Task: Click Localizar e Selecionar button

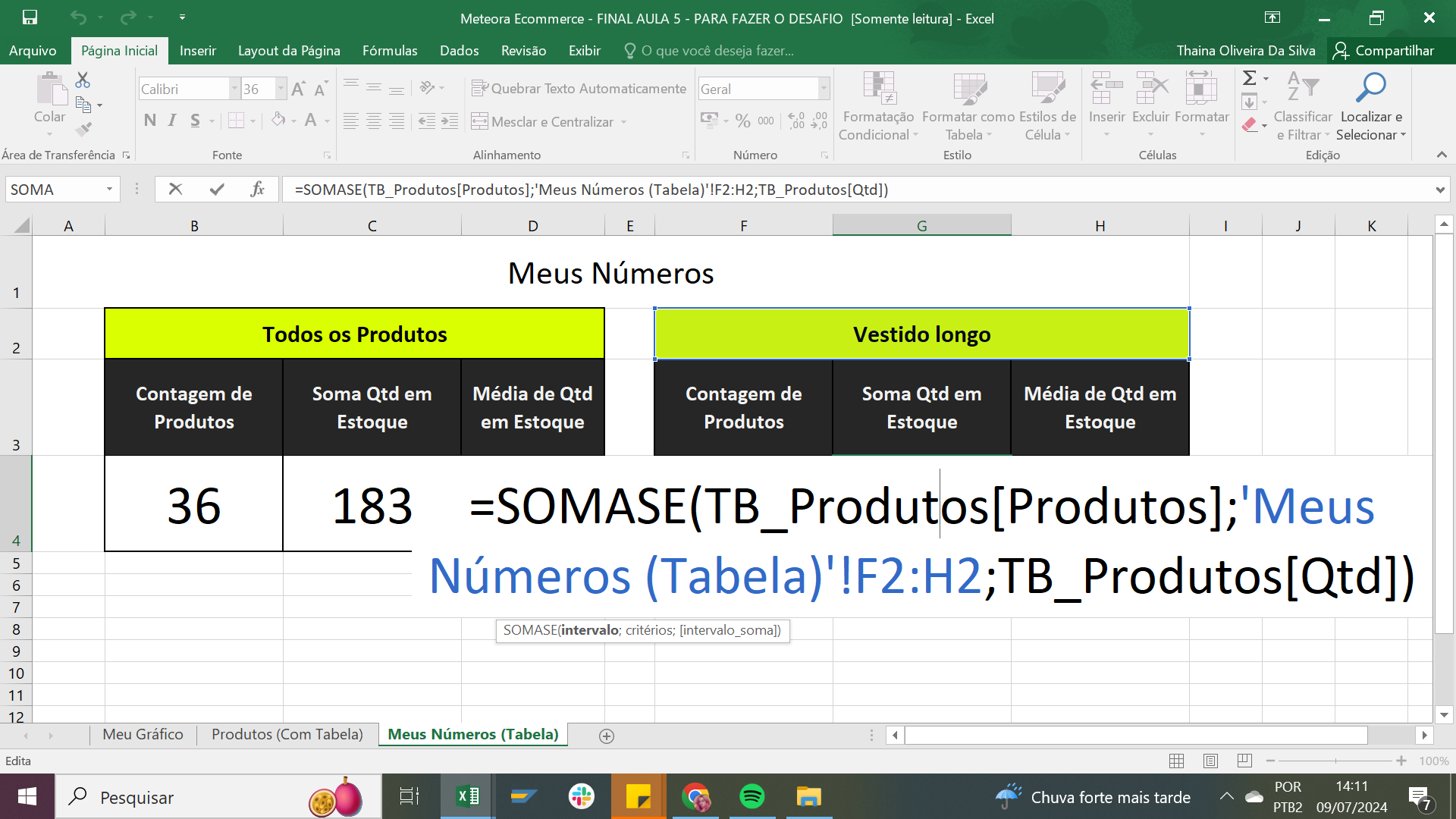Action: [1371, 107]
